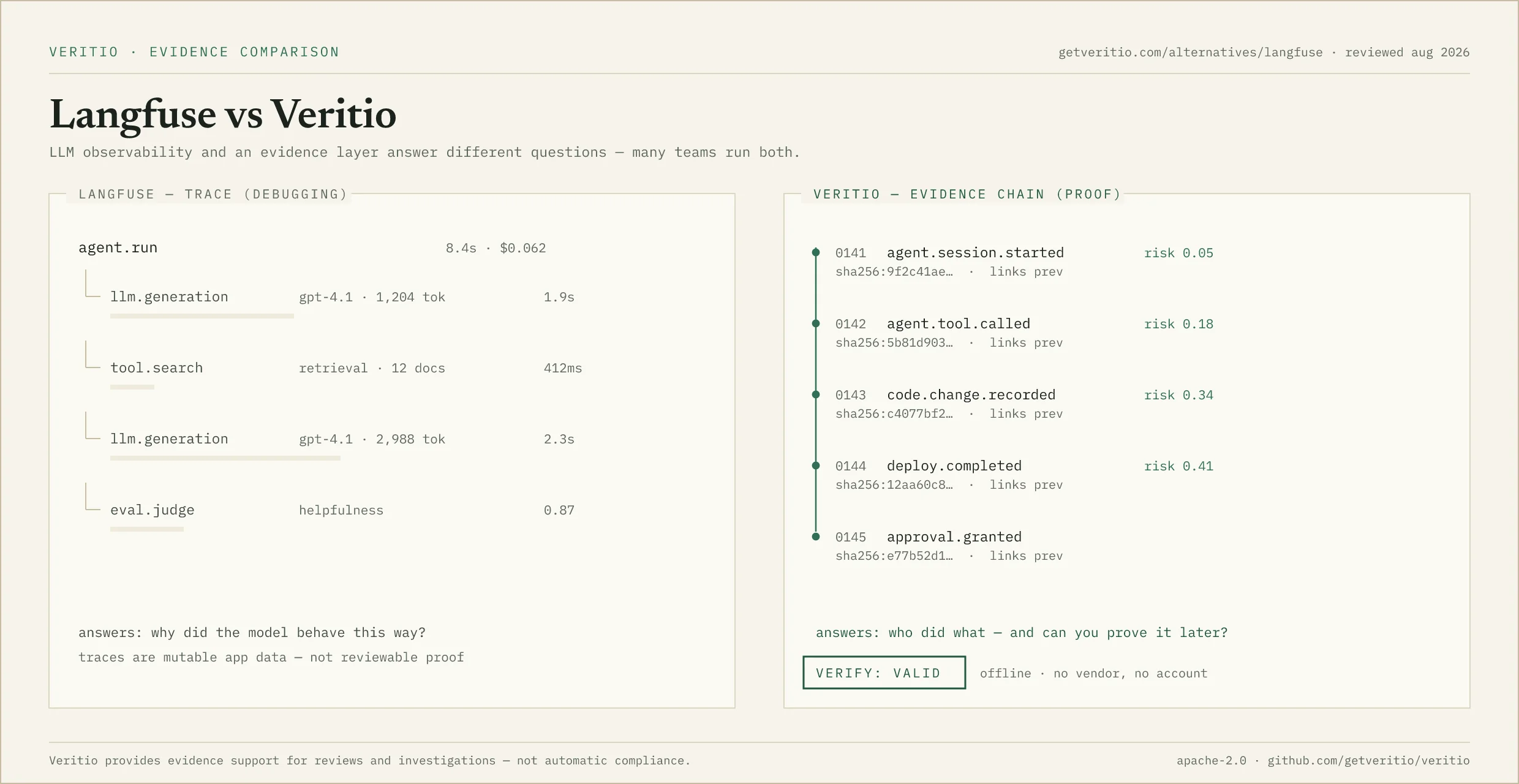This screenshot has width=1519, height=784.
Task: Click the duration bar under 2,988 tok generation
Action: tap(225, 458)
